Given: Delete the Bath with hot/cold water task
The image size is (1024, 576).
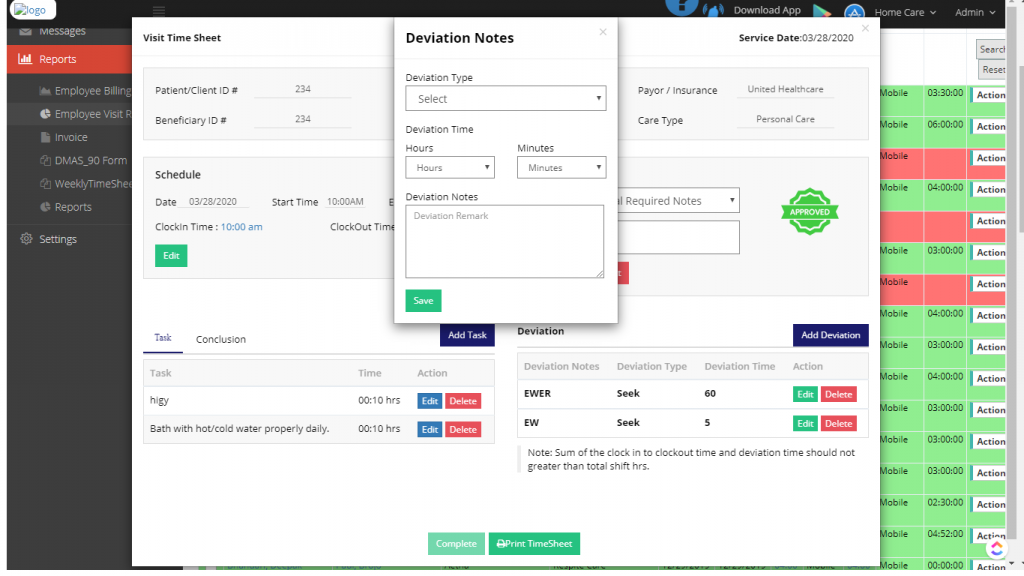Looking at the screenshot, I should (463, 429).
